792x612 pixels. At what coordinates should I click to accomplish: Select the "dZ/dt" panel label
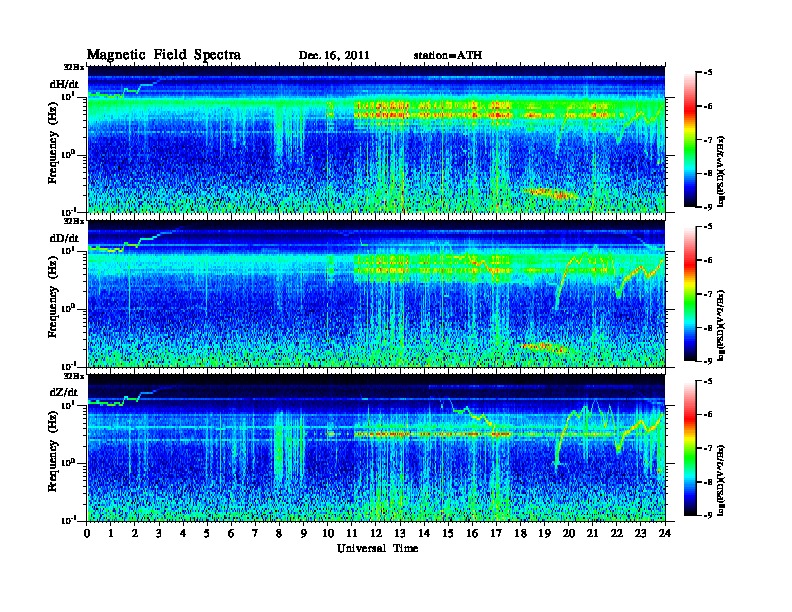(64, 392)
